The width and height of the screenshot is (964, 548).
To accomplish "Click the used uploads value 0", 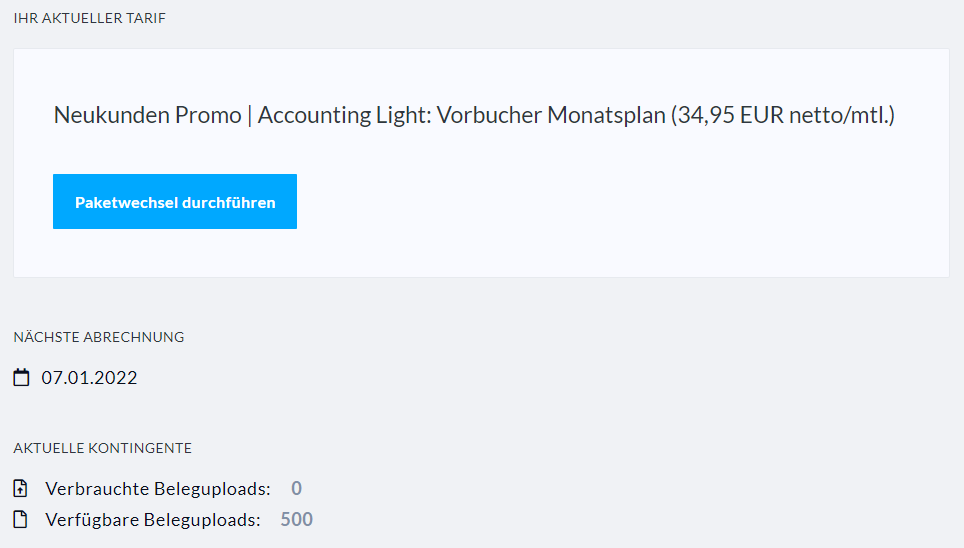I will click(296, 488).
